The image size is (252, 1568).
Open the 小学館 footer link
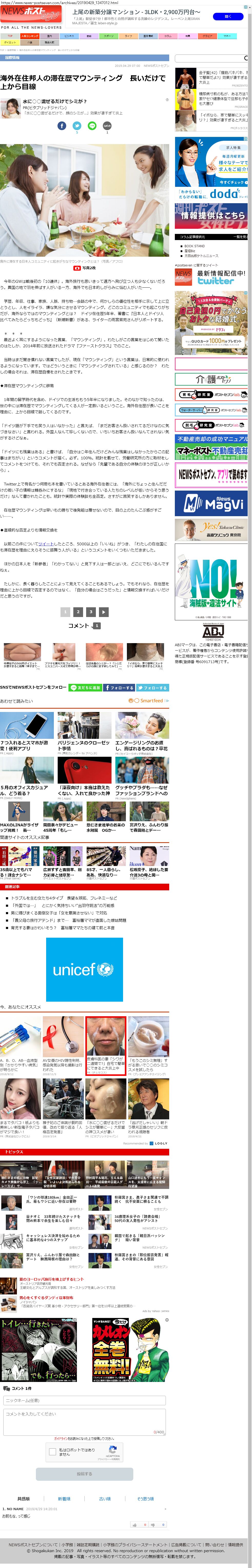(x=67, y=1545)
